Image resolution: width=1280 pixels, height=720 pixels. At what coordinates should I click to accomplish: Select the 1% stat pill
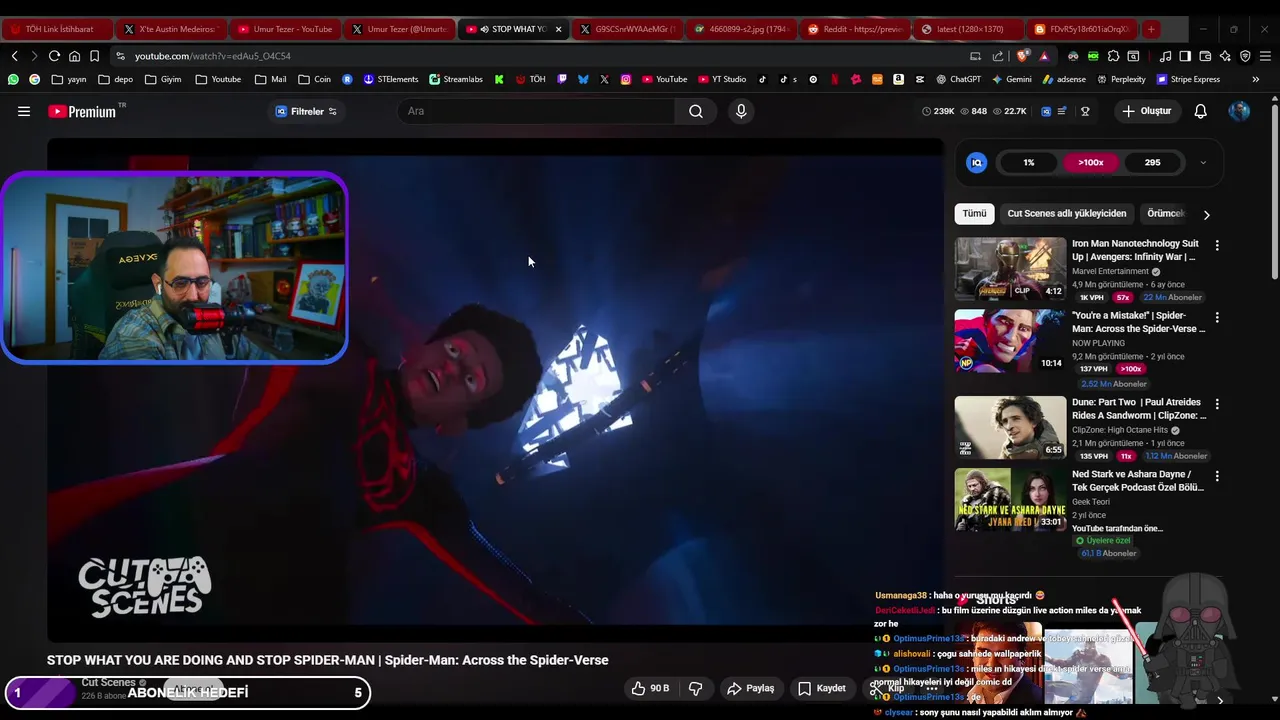pyautogui.click(x=1029, y=162)
